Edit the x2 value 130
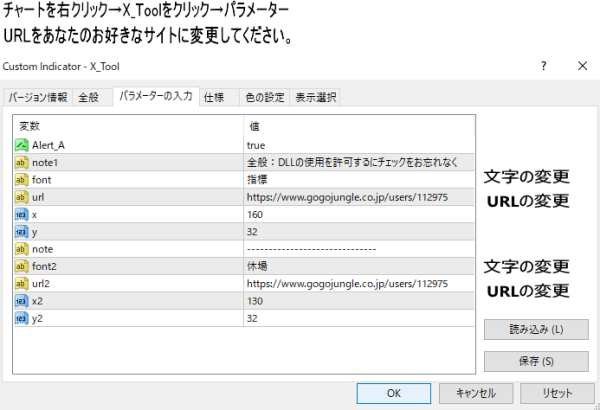Viewport: 600px width, 410px height. pyautogui.click(x=359, y=301)
